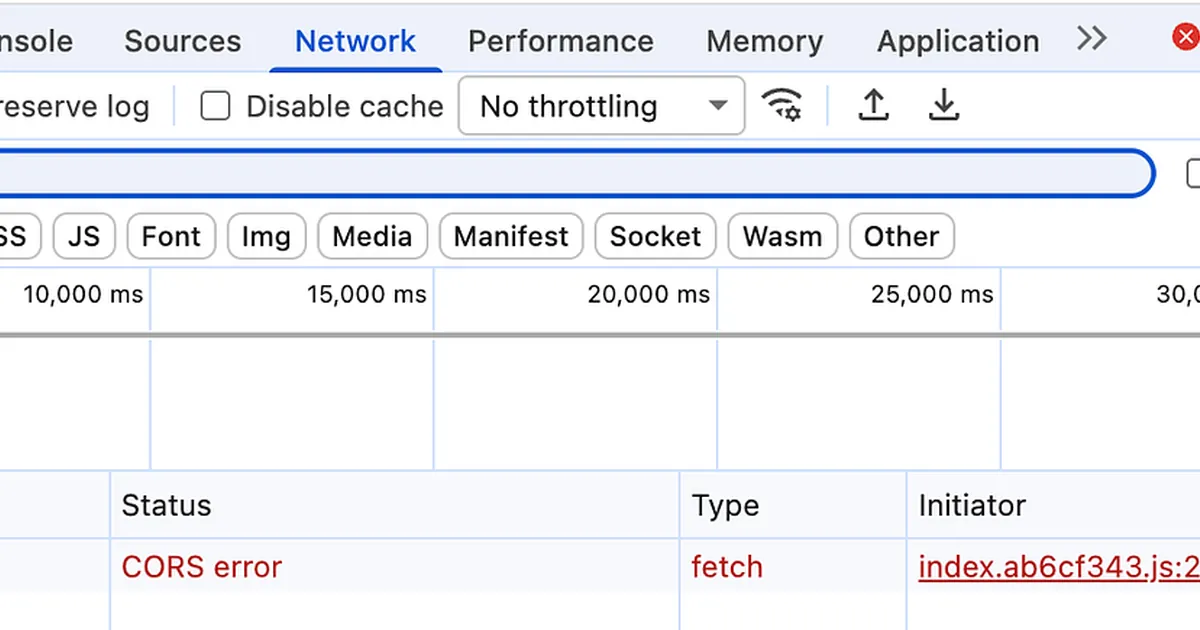Filter requests by JS type
The width and height of the screenshot is (1200, 630).
(x=84, y=237)
